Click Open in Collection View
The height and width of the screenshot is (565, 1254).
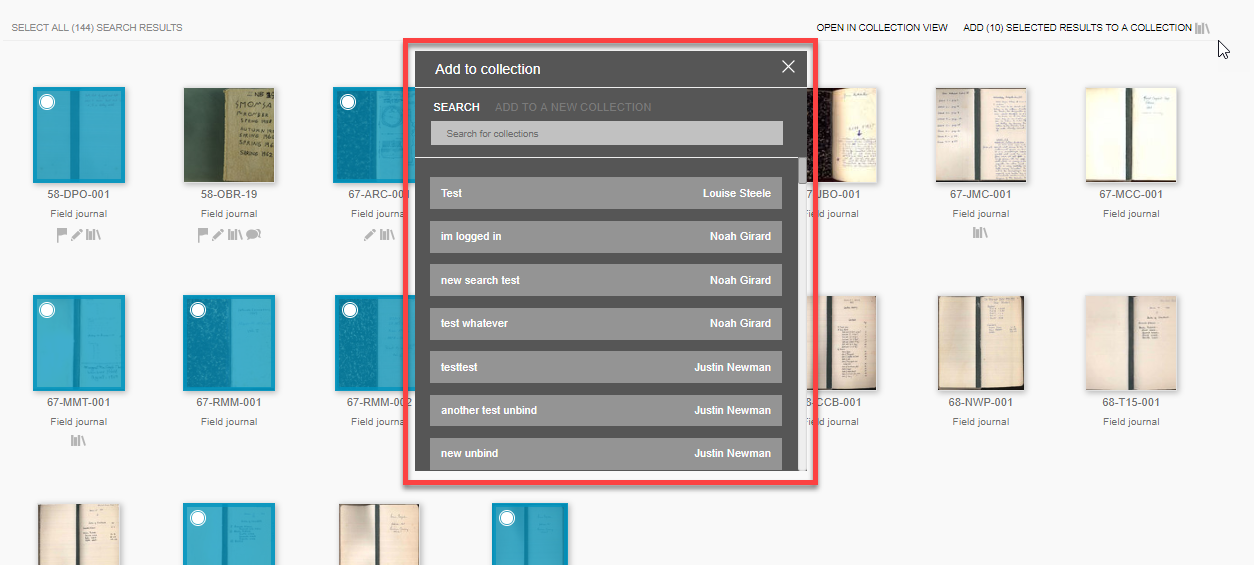click(x=882, y=28)
